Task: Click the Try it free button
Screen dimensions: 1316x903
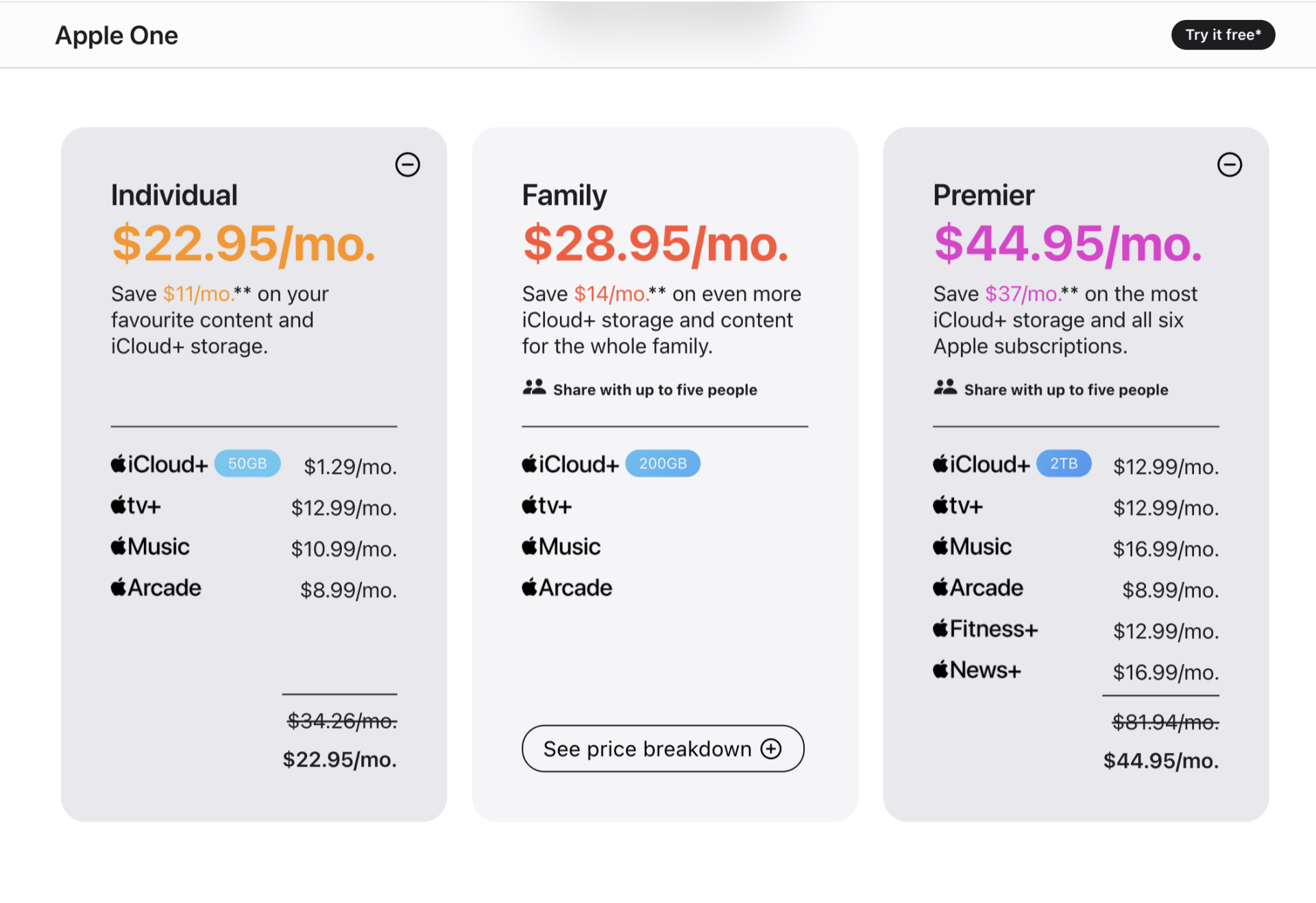Action: click(x=1223, y=34)
